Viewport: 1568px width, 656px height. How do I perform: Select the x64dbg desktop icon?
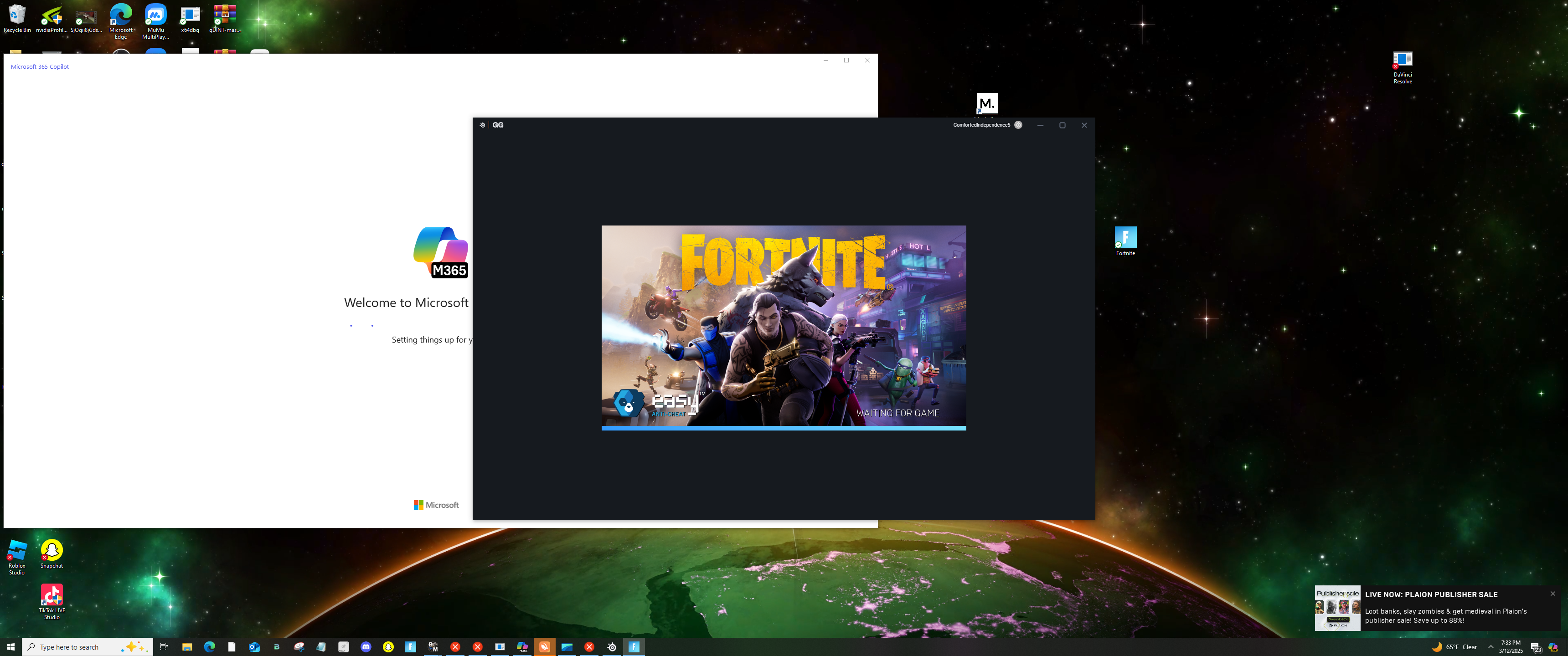[190, 18]
